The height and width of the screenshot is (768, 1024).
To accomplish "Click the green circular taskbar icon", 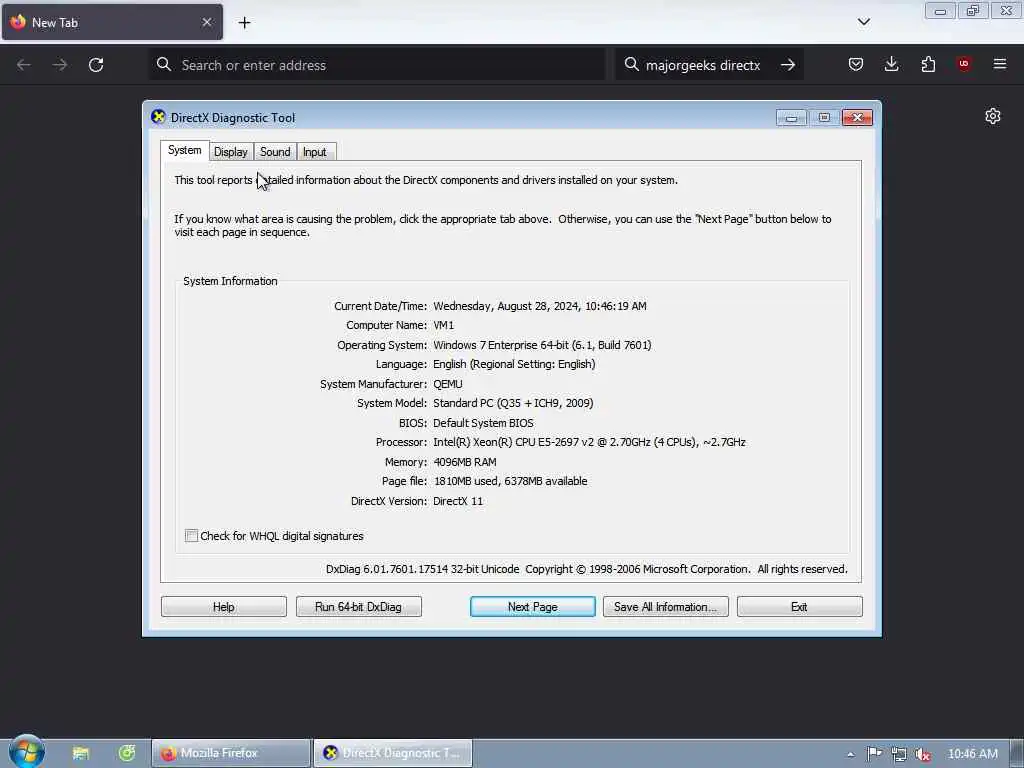I will click(127, 753).
